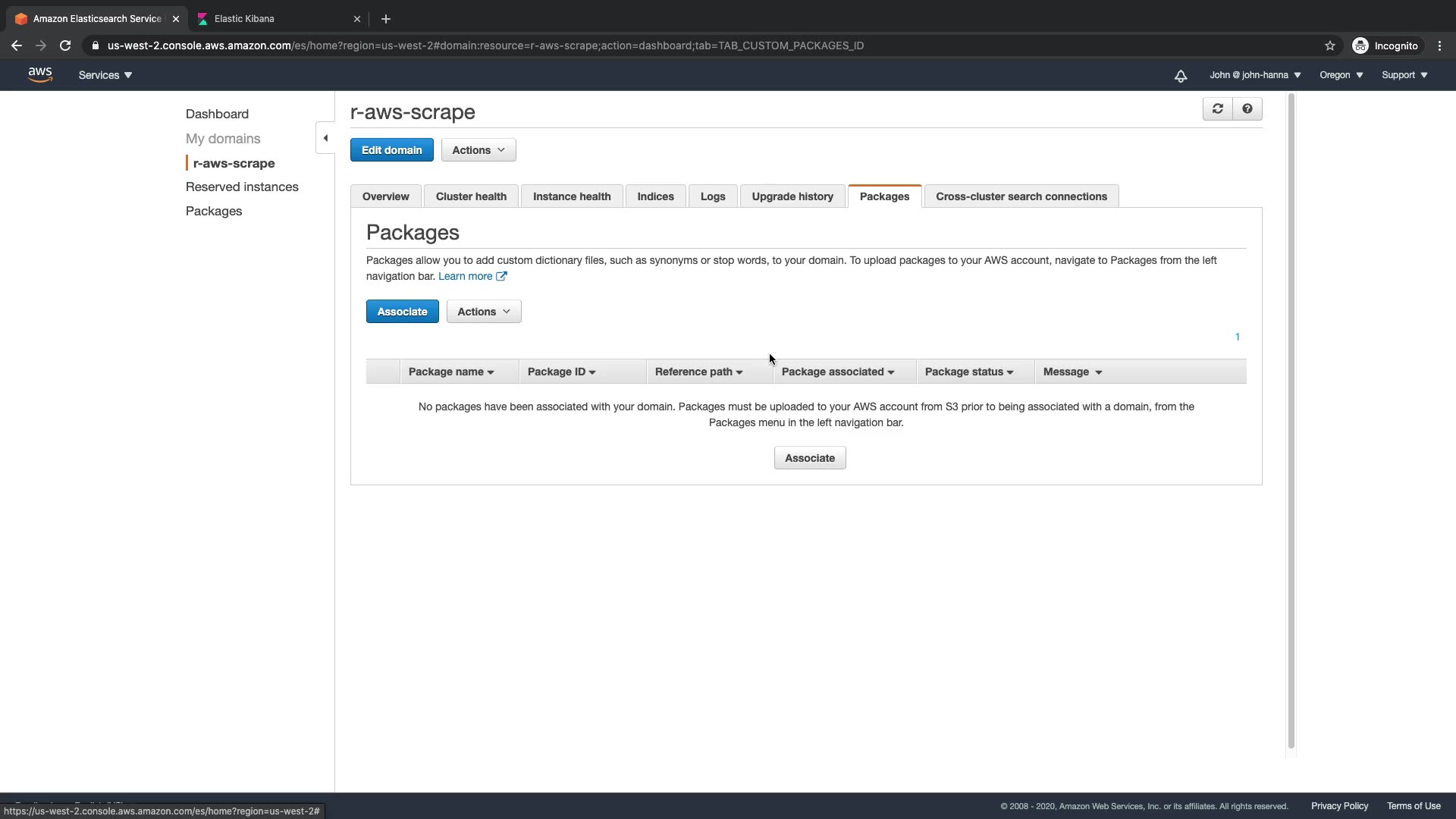Open the domain Actions dropdown
This screenshot has width=1456, height=819.
click(479, 150)
